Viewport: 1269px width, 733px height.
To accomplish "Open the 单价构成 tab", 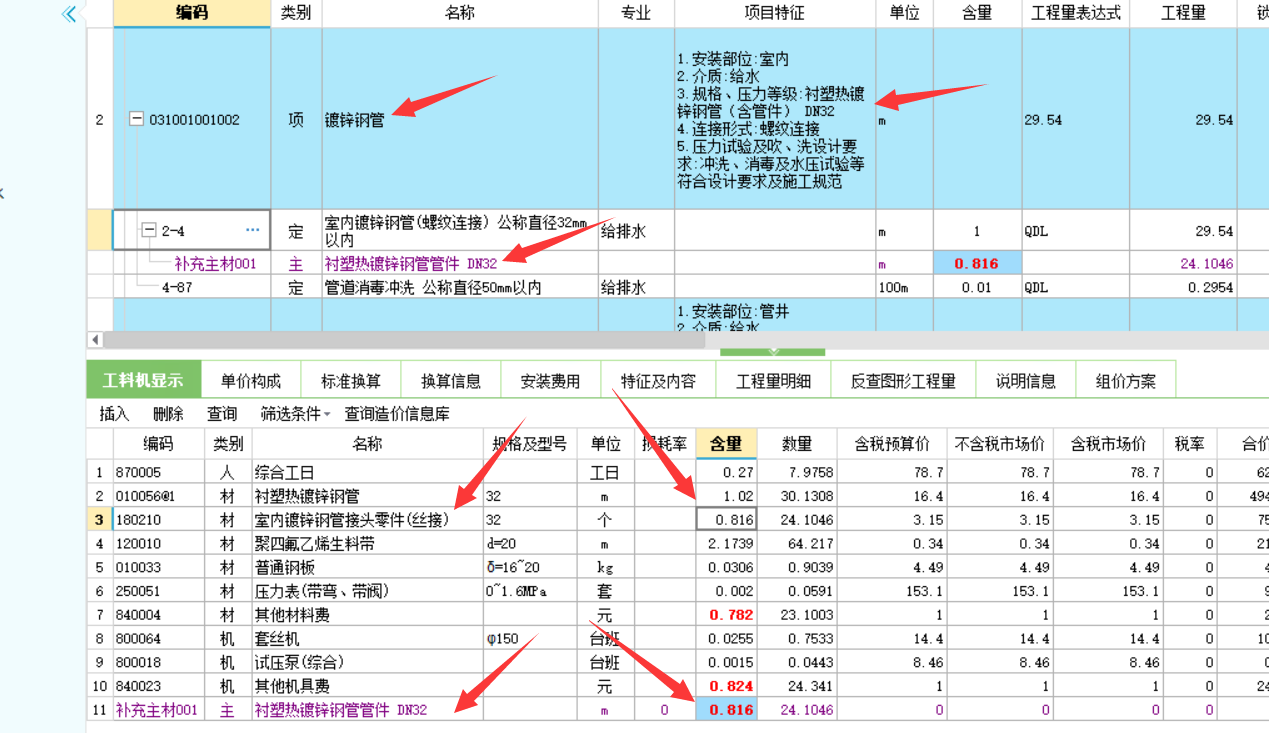I will [251, 381].
